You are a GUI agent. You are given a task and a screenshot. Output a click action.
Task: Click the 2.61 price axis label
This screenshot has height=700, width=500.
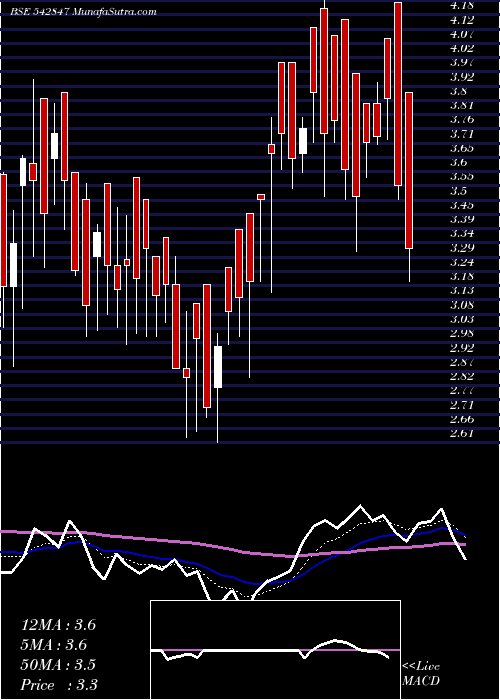click(462, 433)
